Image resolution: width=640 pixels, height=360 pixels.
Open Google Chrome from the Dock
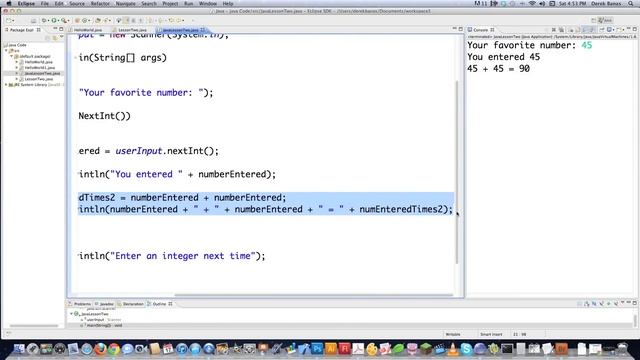pyautogui.click(x=114, y=349)
